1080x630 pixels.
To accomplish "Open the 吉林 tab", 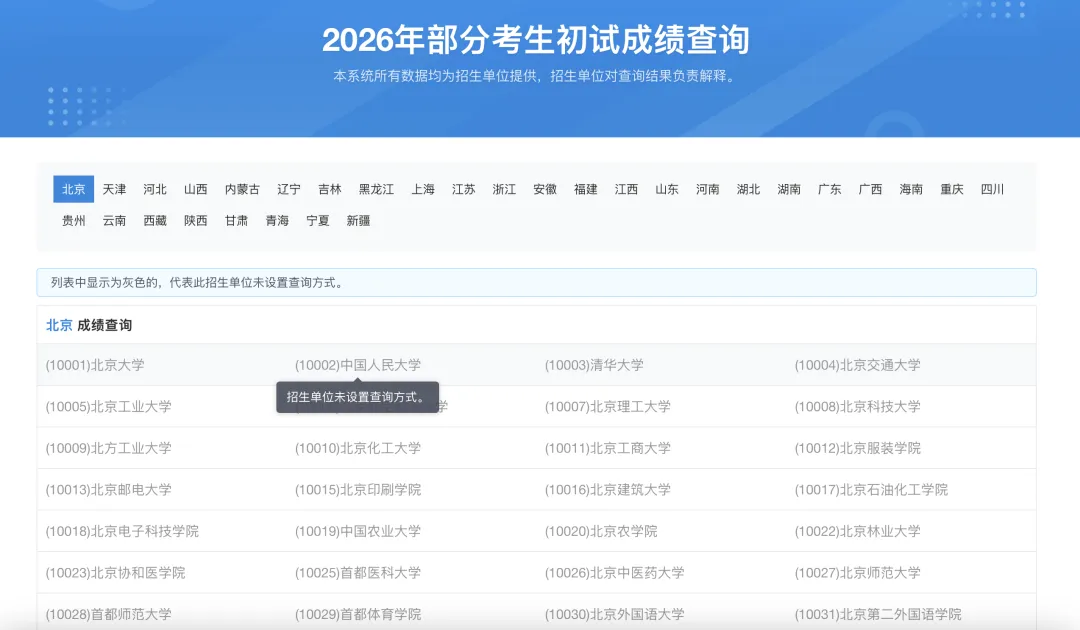I will (330, 189).
